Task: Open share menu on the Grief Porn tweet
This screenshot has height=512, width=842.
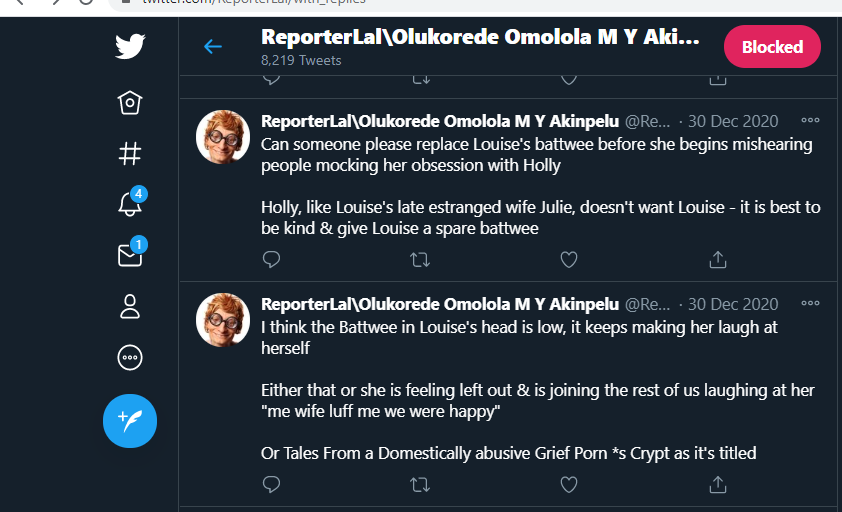Action: click(x=717, y=485)
